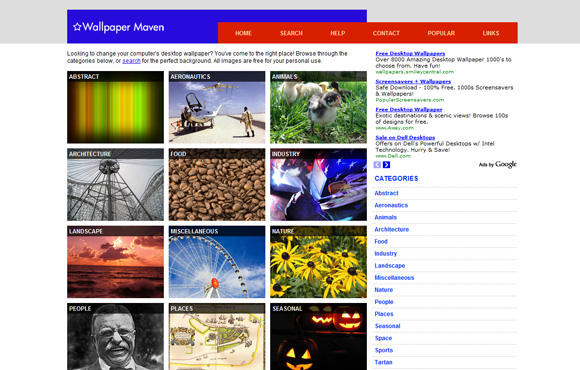The width and height of the screenshot is (580, 370).
Task: Click the www.Away.com URL
Action: coord(394,128)
